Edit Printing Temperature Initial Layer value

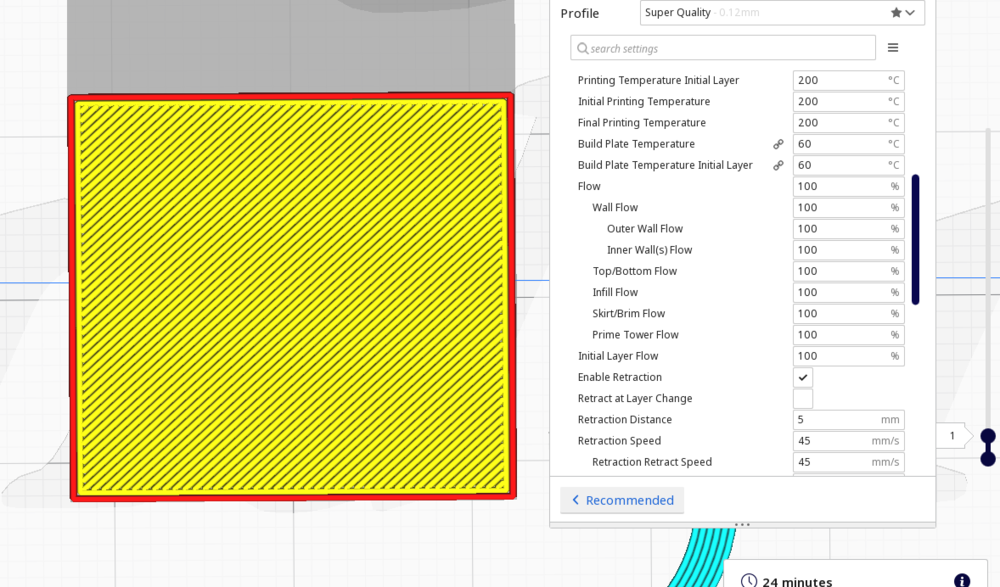tap(848, 80)
